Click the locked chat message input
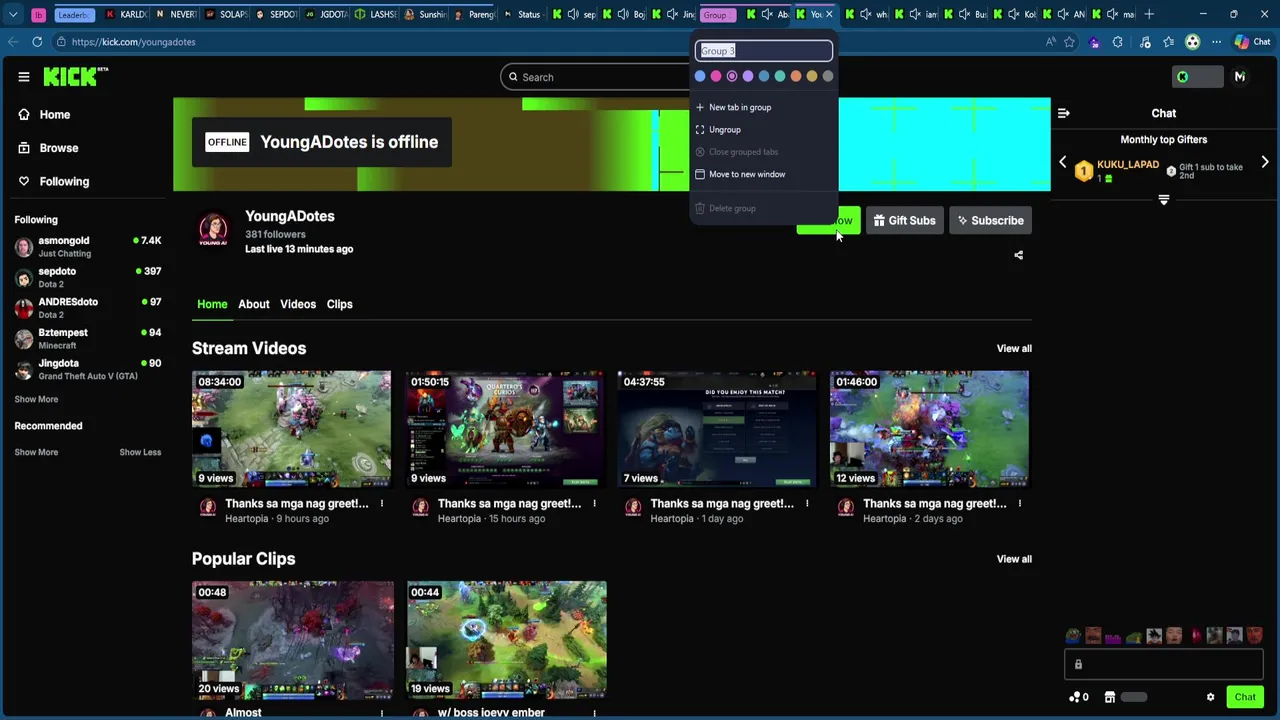The width and height of the screenshot is (1280, 720). [1163, 664]
